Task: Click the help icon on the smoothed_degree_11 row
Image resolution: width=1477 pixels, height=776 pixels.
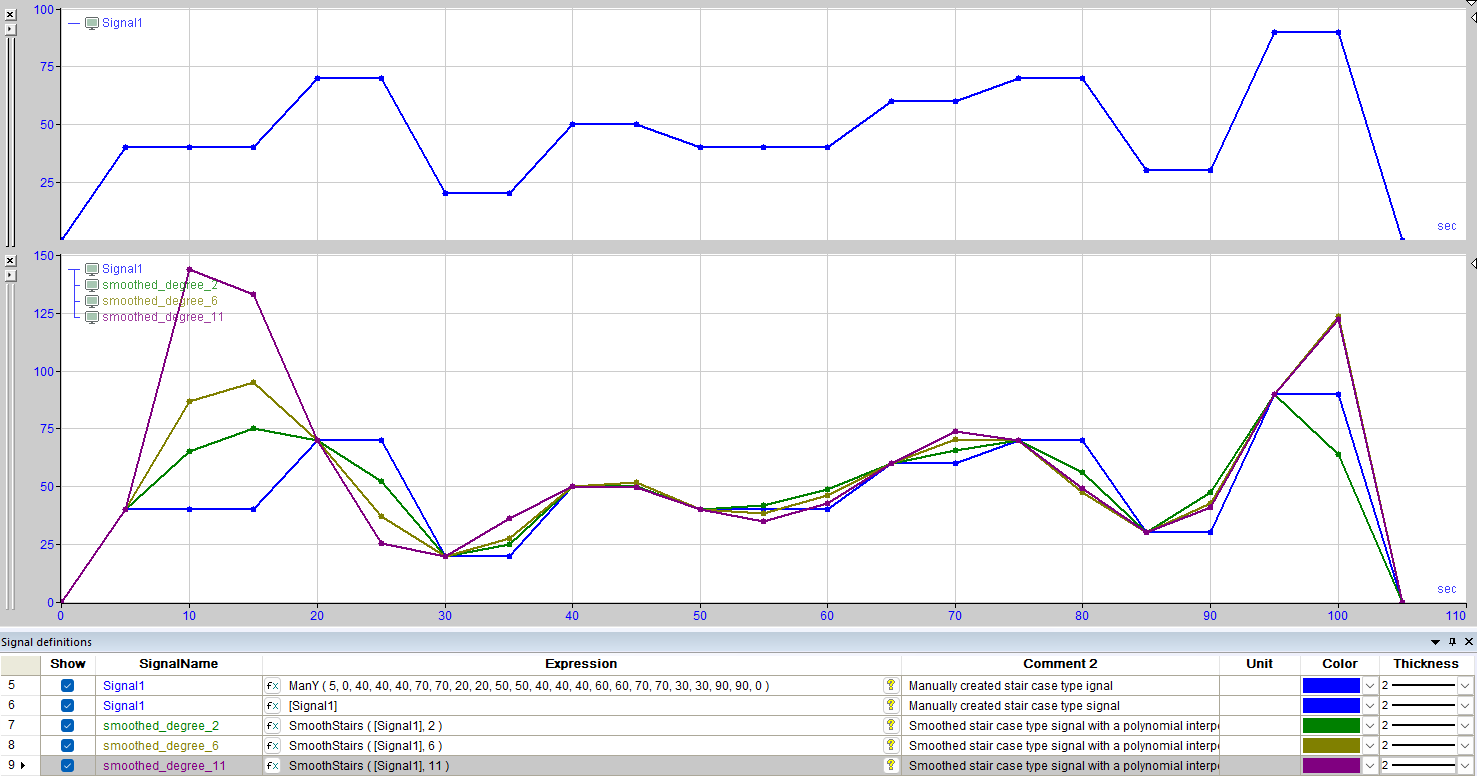Action: 891,766
